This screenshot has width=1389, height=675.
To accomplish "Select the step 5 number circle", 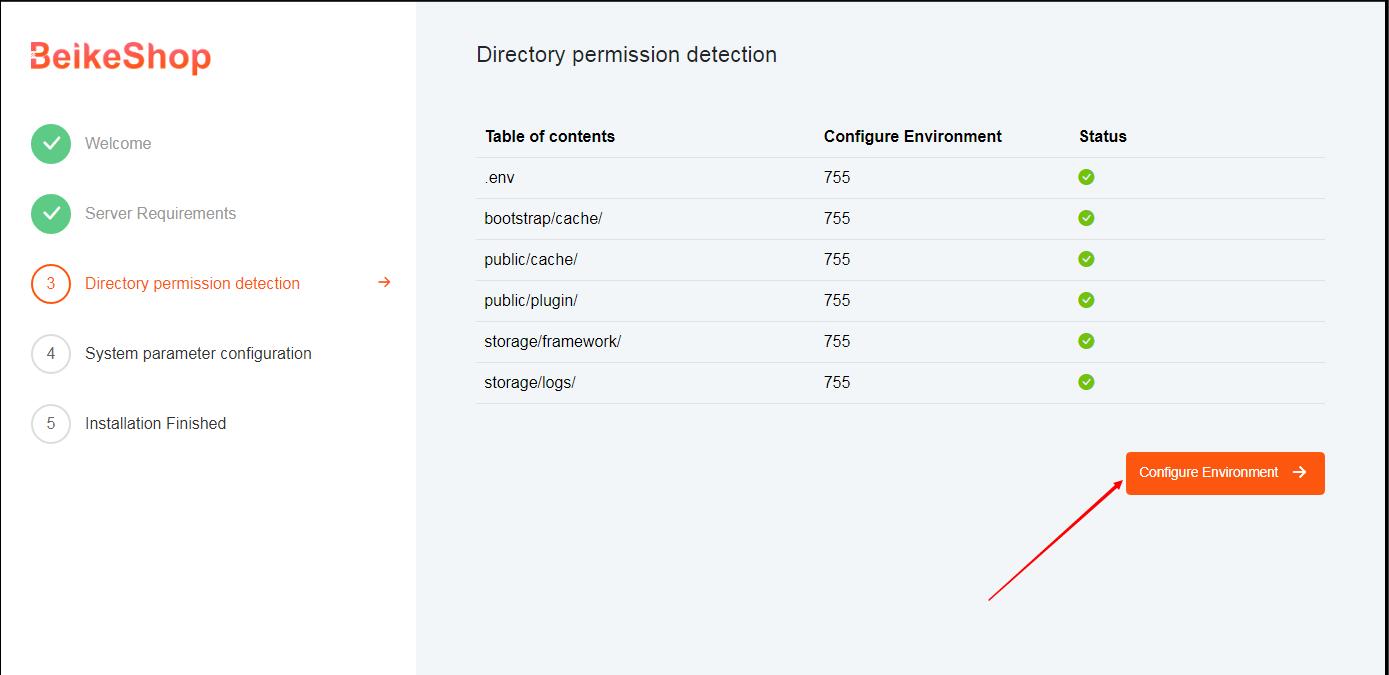I will (x=51, y=424).
